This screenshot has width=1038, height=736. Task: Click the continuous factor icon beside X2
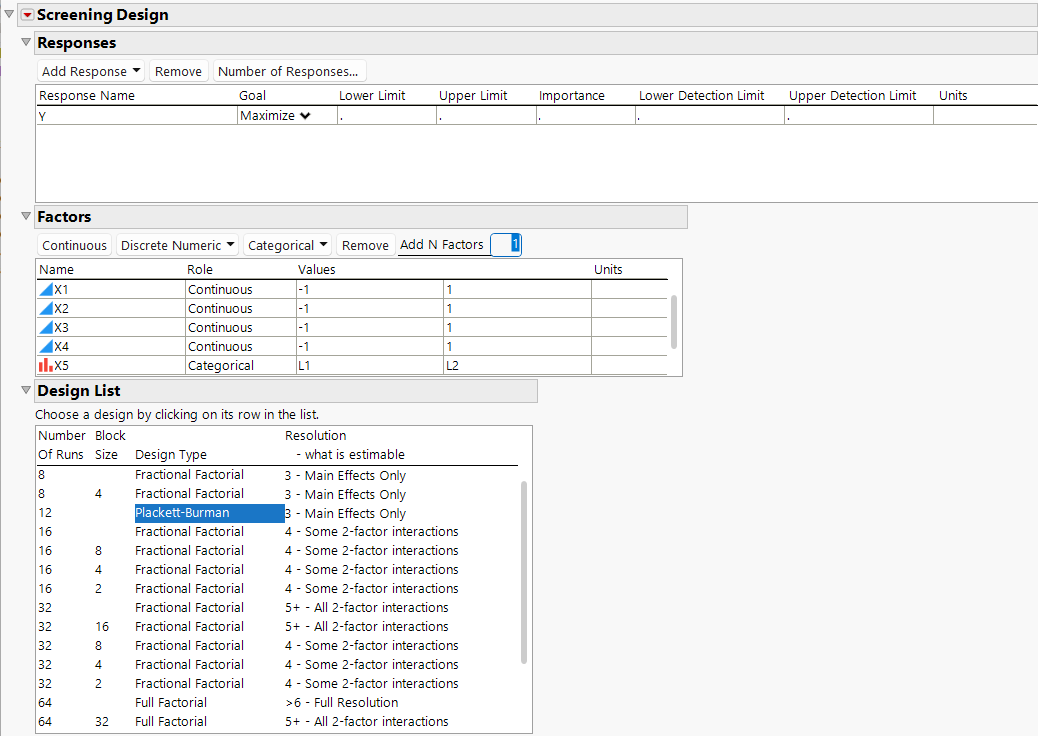45,309
